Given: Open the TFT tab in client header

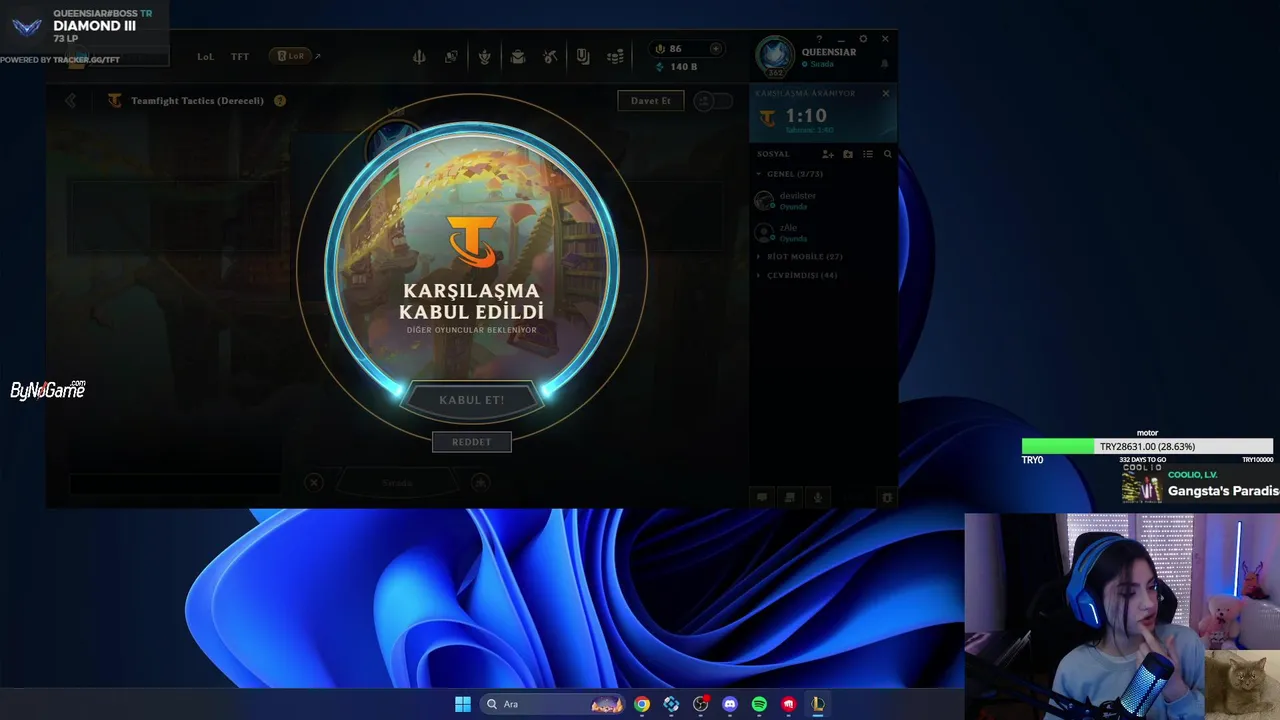Looking at the screenshot, I should [x=240, y=57].
